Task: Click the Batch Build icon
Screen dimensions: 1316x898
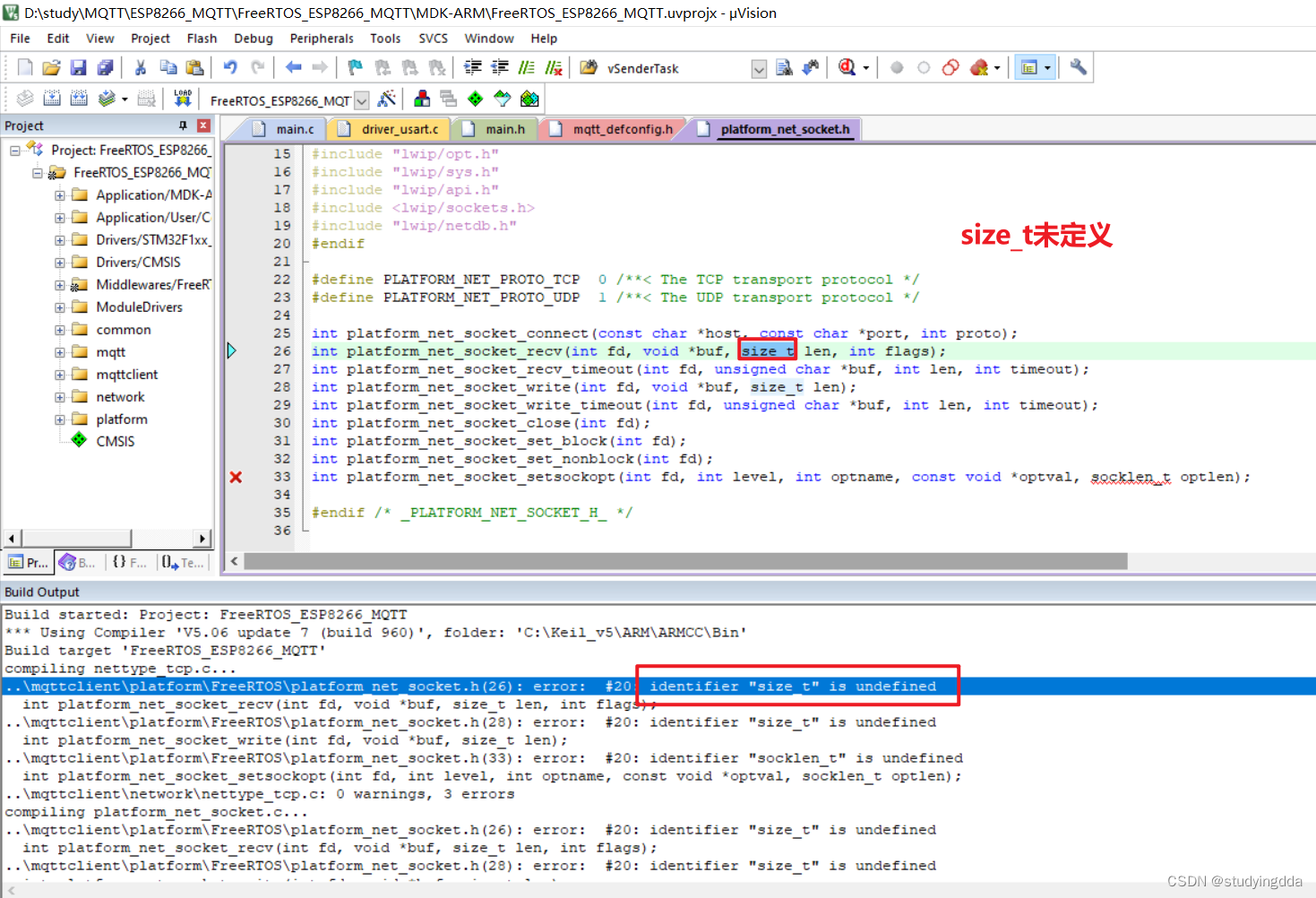Action: pos(107,99)
